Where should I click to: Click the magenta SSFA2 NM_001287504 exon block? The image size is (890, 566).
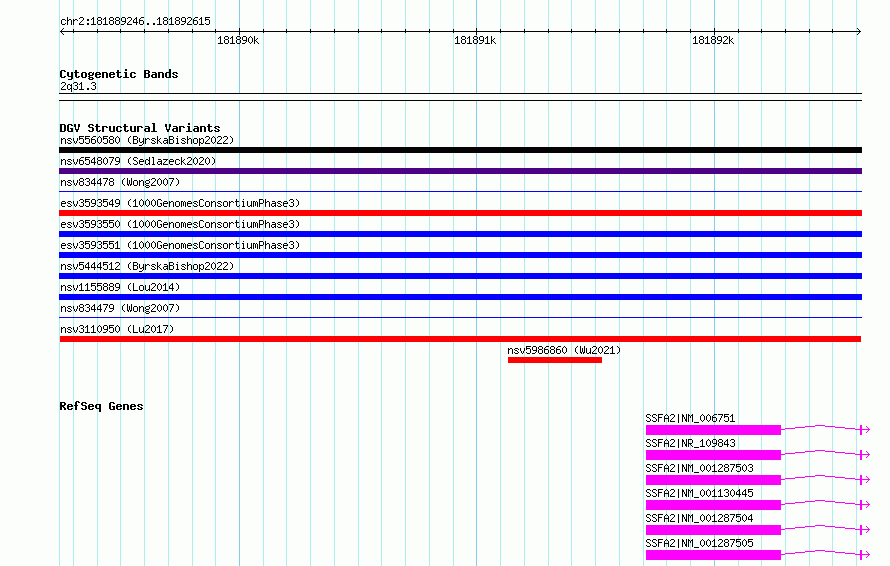pos(713,530)
